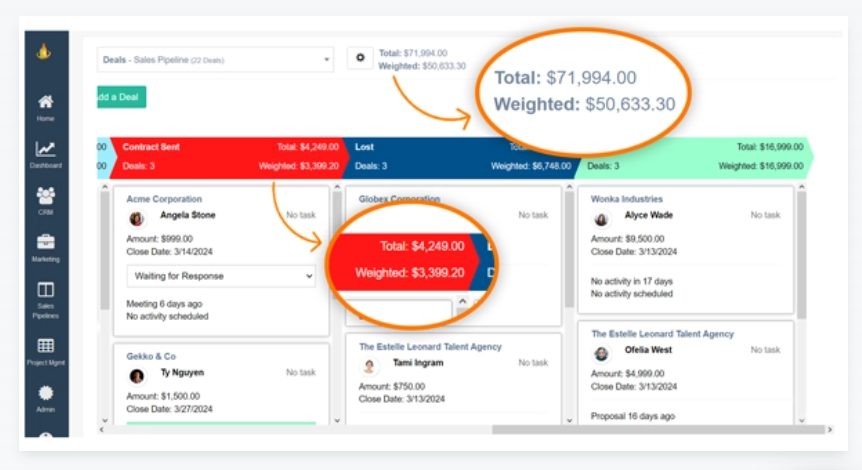Click right arrow of horizontal scrollbar
The width and height of the screenshot is (862, 470).
point(830,429)
